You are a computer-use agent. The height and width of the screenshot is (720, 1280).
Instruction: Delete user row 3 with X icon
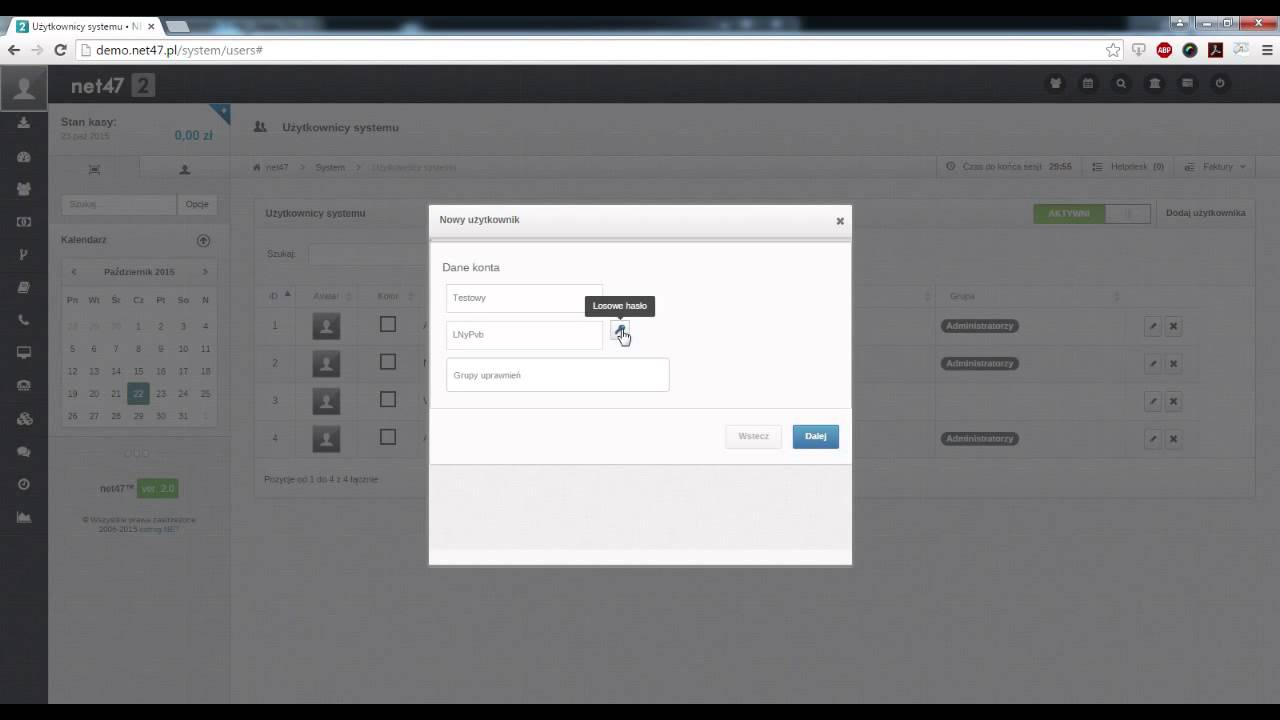click(x=1174, y=401)
